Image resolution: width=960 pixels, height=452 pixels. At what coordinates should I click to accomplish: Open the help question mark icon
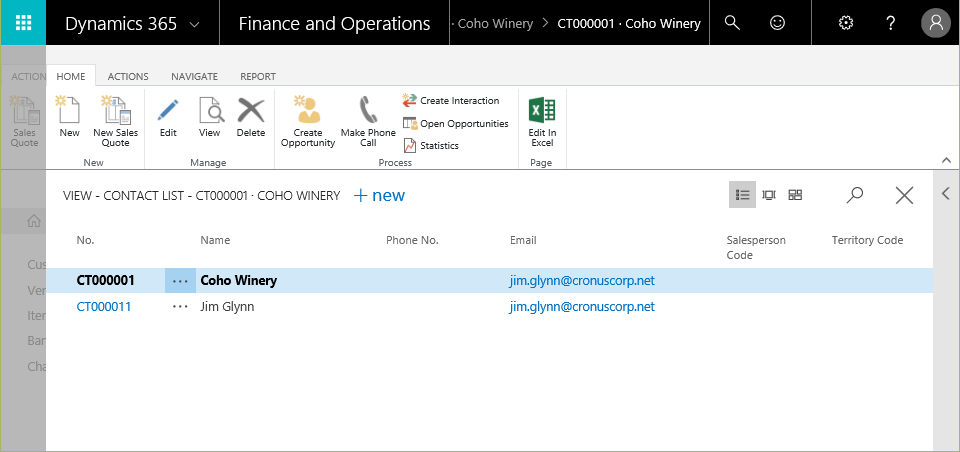pyautogui.click(x=891, y=23)
